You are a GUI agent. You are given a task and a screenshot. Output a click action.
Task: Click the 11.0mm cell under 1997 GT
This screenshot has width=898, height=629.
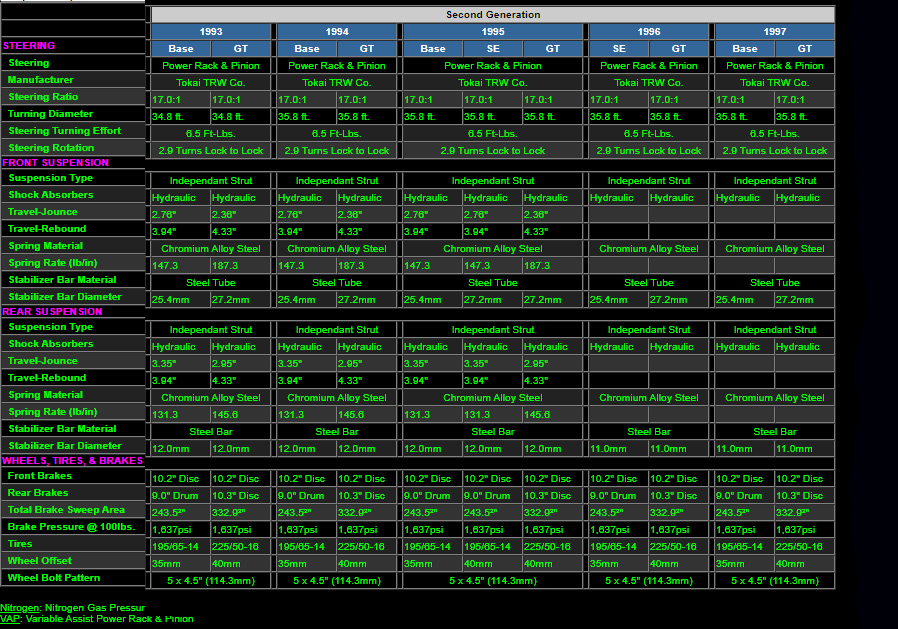click(x=804, y=449)
